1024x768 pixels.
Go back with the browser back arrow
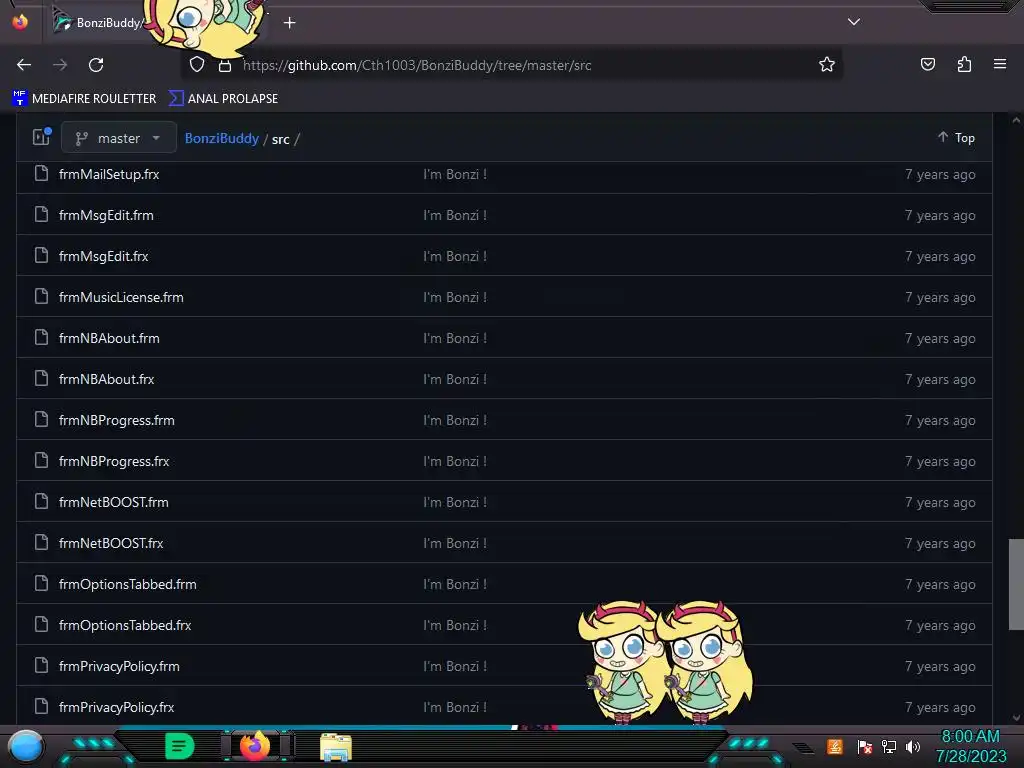pyautogui.click(x=24, y=65)
